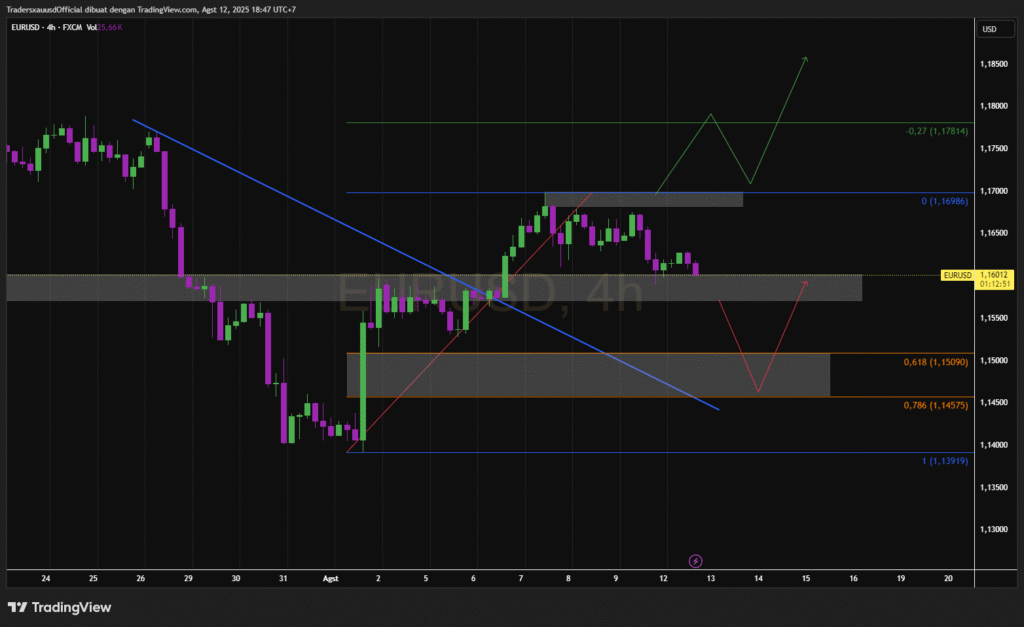
Task: Click the Agst date label on time axis
Action: [x=332, y=578]
